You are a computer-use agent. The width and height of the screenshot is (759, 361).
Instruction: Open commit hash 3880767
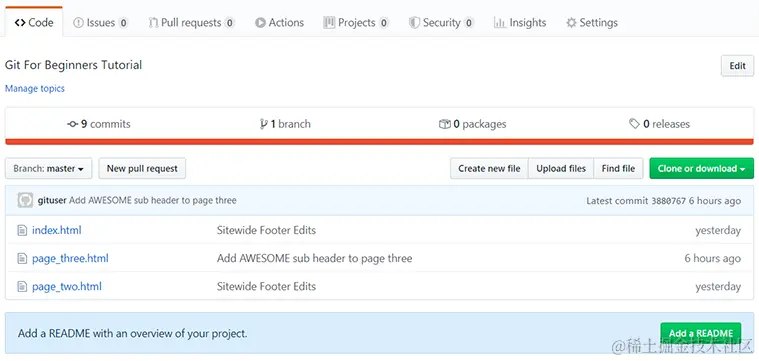pos(668,200)
